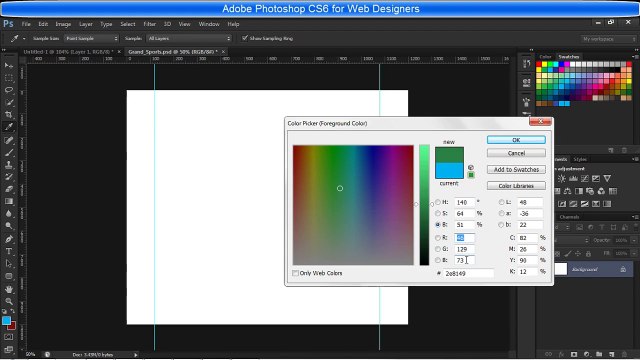This screenshot has height=360, width=640.
Task: Open layer Fill slider dropdown
Action: 633,253
